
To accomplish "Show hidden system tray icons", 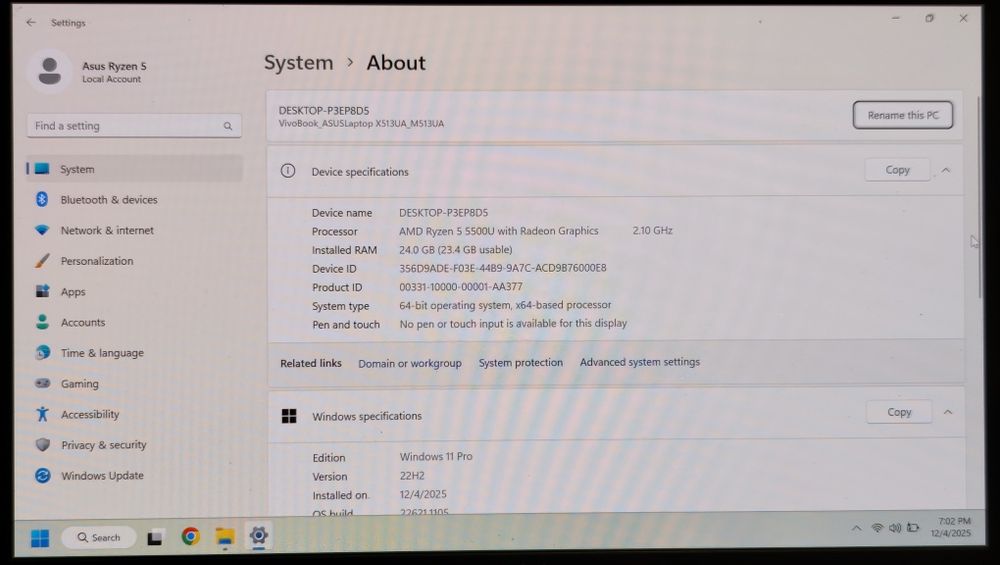I will [x=857, y=529].
